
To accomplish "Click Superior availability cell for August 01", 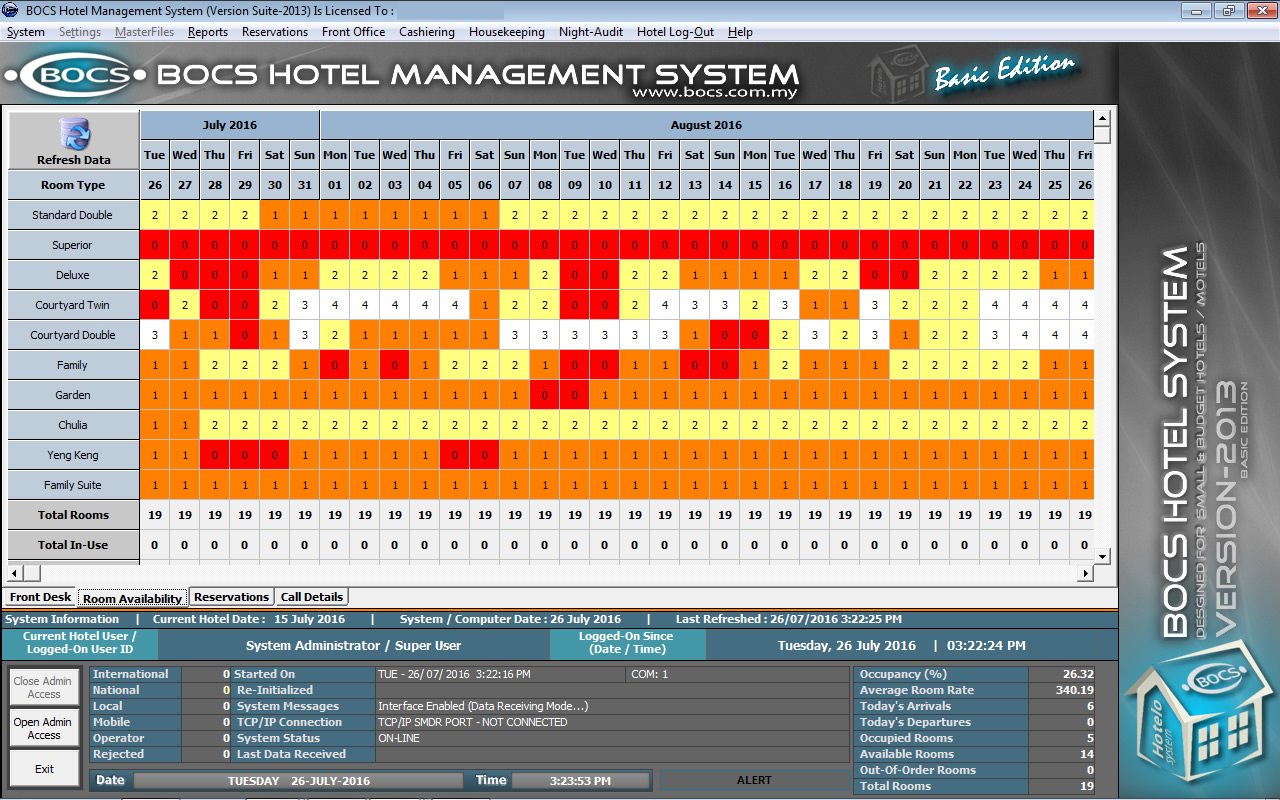I will tap(335, 245).
